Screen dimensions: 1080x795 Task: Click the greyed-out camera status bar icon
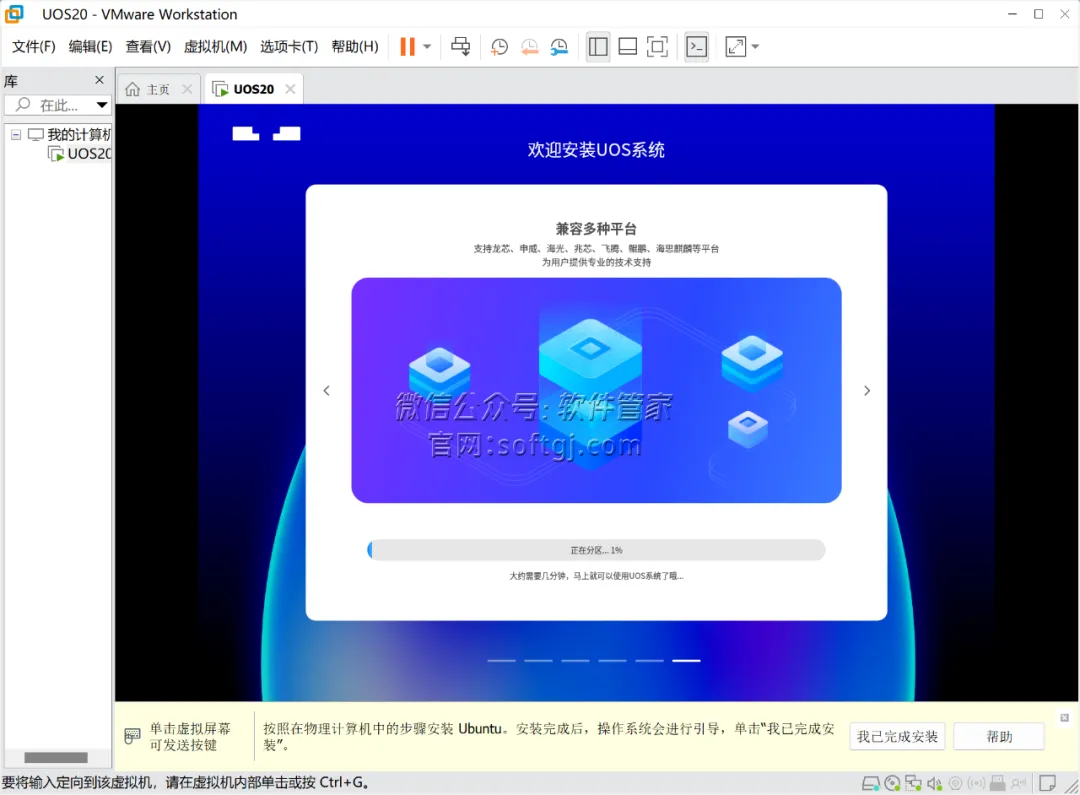pos(955,783)
